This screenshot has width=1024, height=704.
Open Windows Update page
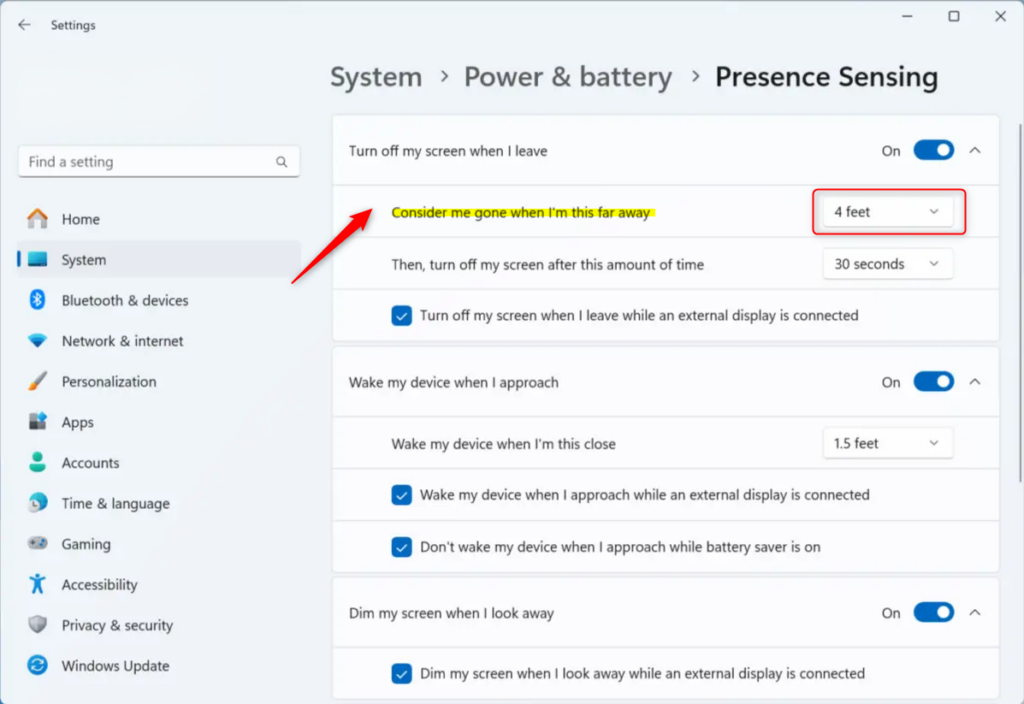click(159, 665)
